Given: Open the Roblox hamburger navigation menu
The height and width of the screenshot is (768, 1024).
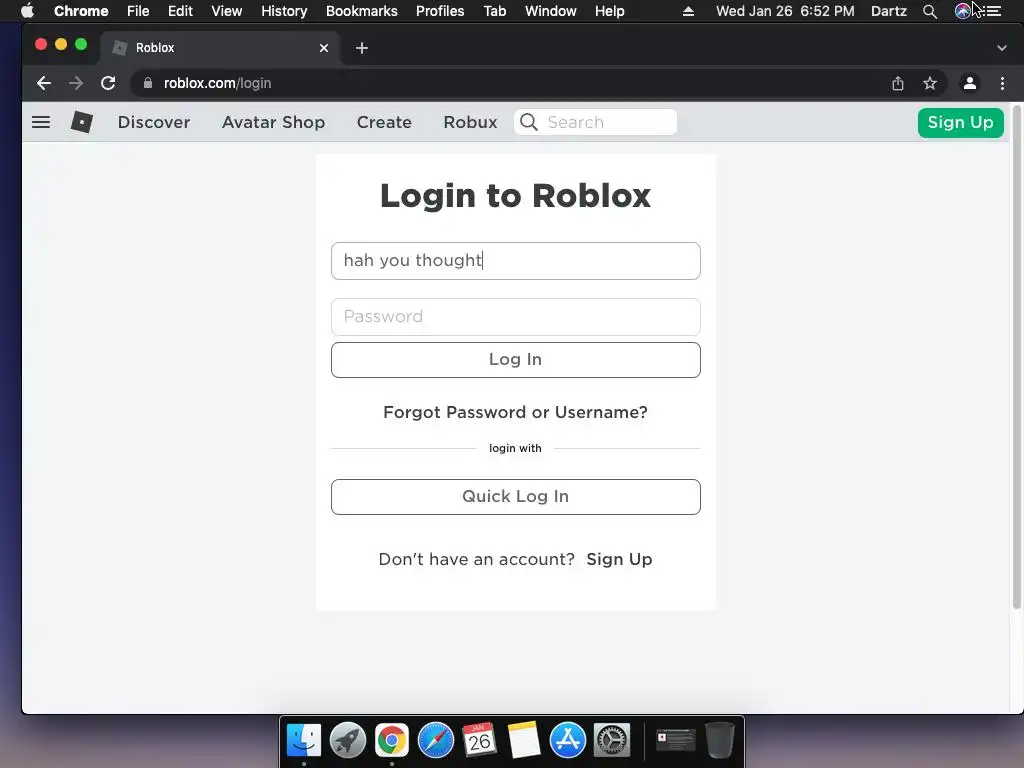Looking at the screenshot, I should click(41, 122).
